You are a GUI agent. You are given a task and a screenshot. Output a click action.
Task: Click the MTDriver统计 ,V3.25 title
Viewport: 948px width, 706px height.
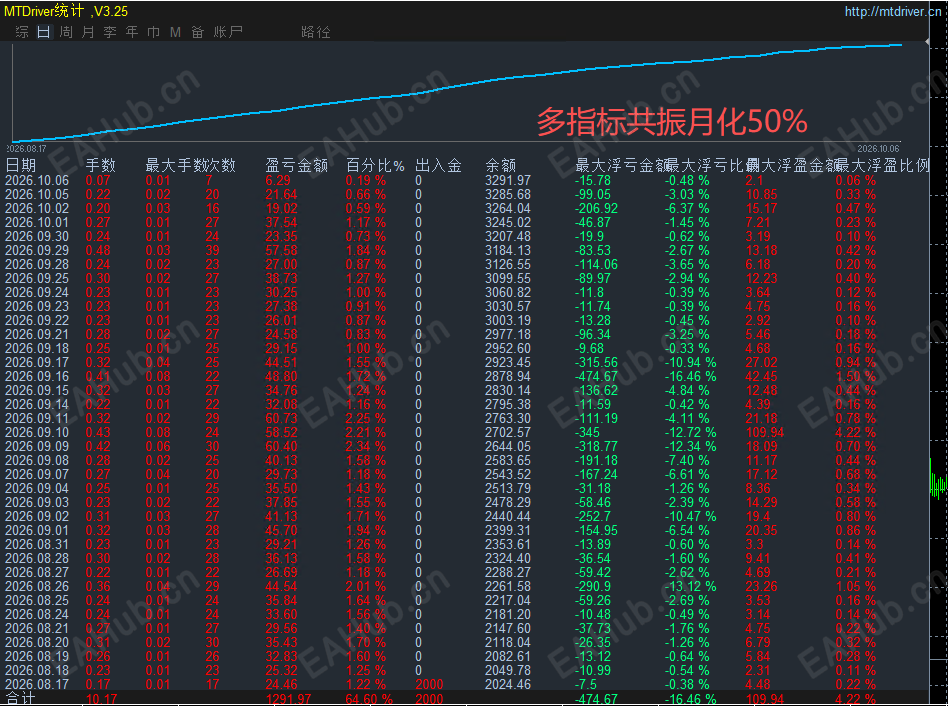tap(66, 11)
